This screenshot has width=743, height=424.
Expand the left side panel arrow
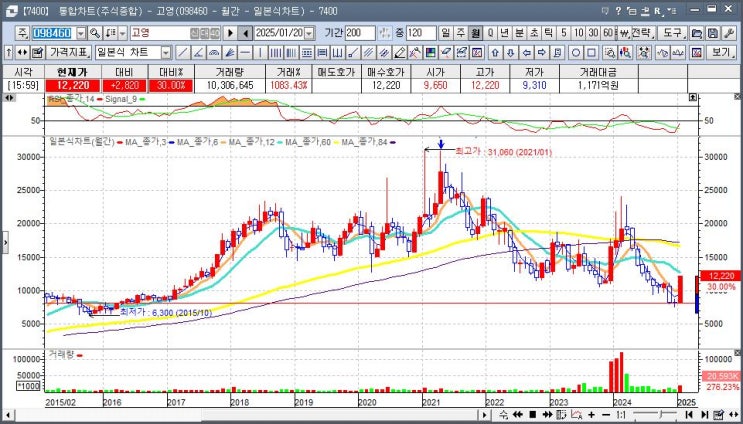pos(5,243)
